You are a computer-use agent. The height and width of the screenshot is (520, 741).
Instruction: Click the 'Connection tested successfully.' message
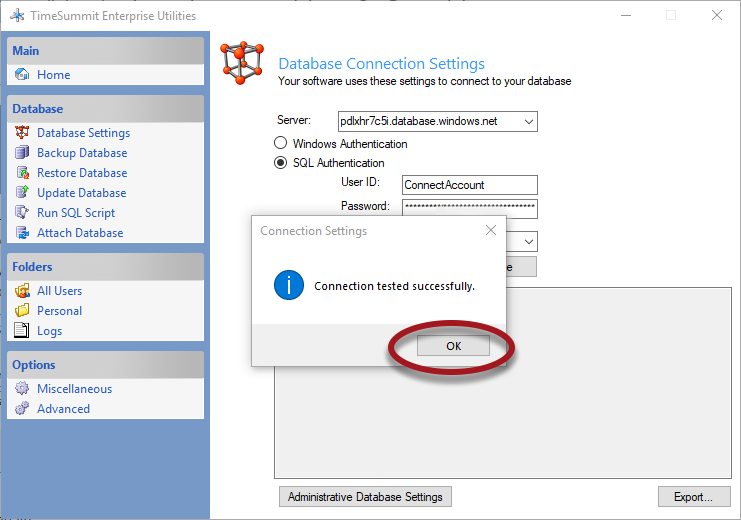(395, 286)
